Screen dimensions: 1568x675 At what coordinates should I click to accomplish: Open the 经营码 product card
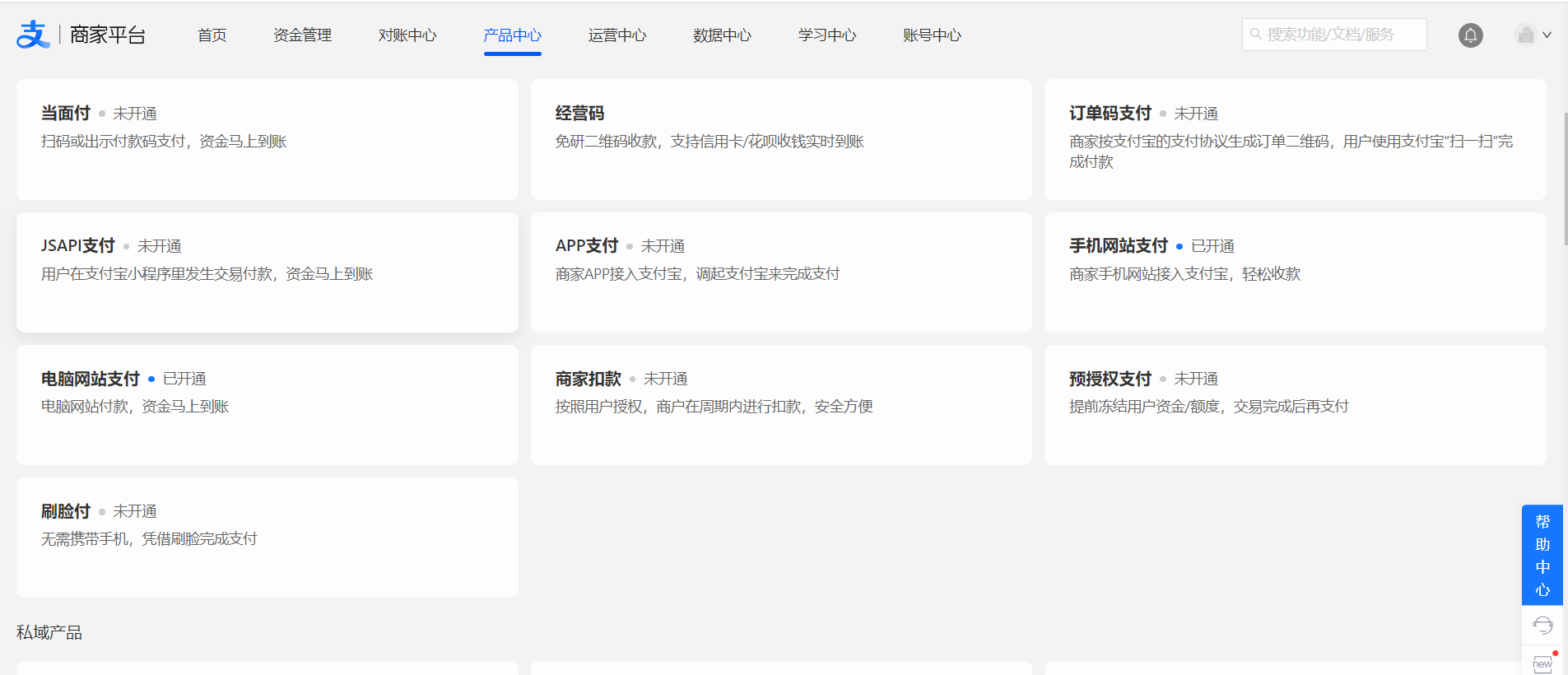780,139
